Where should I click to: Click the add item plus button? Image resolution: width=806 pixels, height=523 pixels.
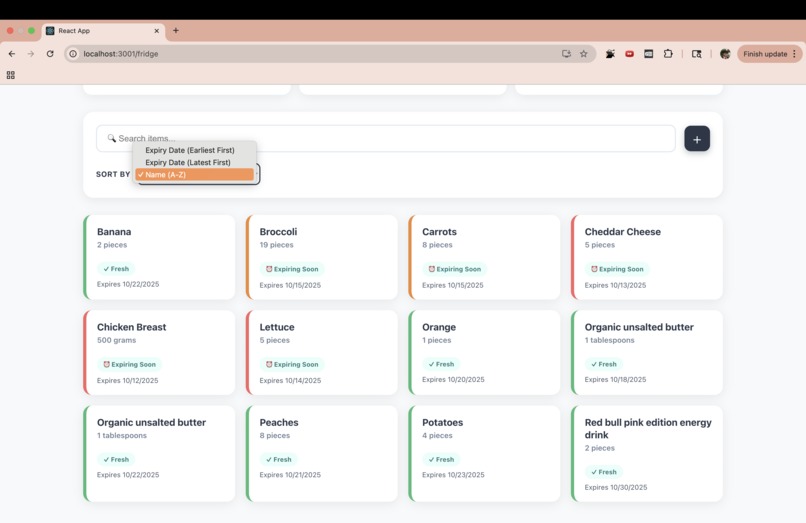697,139
